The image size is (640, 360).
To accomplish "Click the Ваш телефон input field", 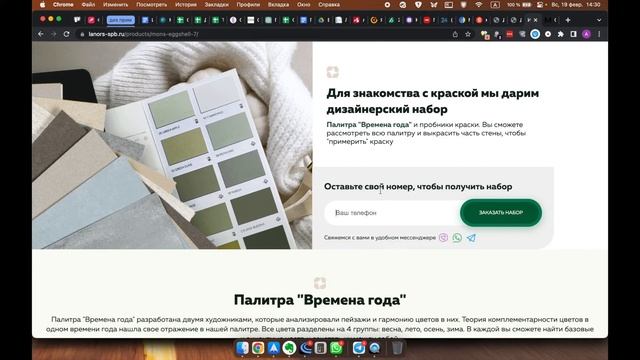I will pyautogui.click(x=392, y=213).
